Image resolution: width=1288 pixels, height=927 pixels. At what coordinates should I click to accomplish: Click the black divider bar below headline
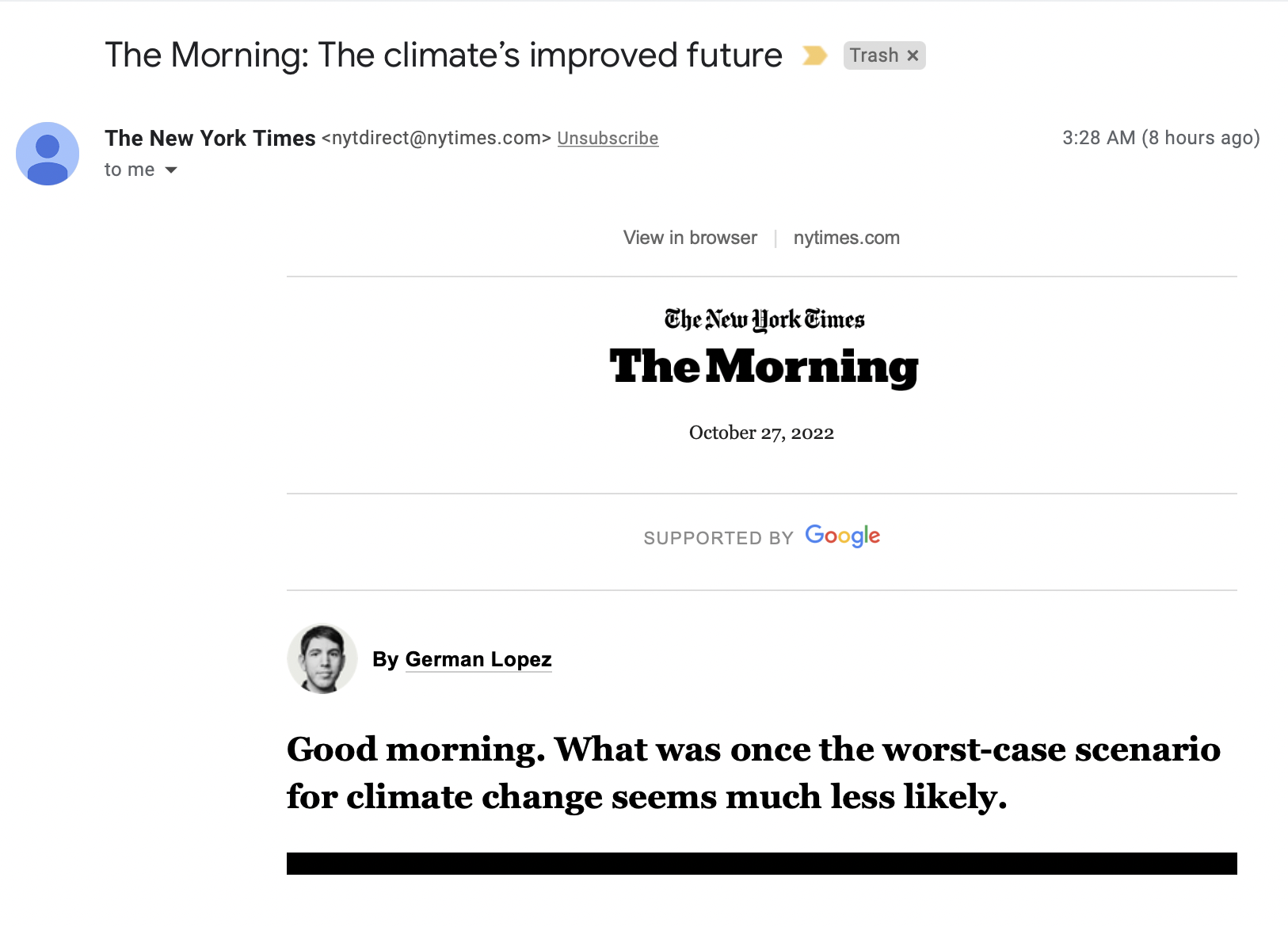[x=761, y=864]
